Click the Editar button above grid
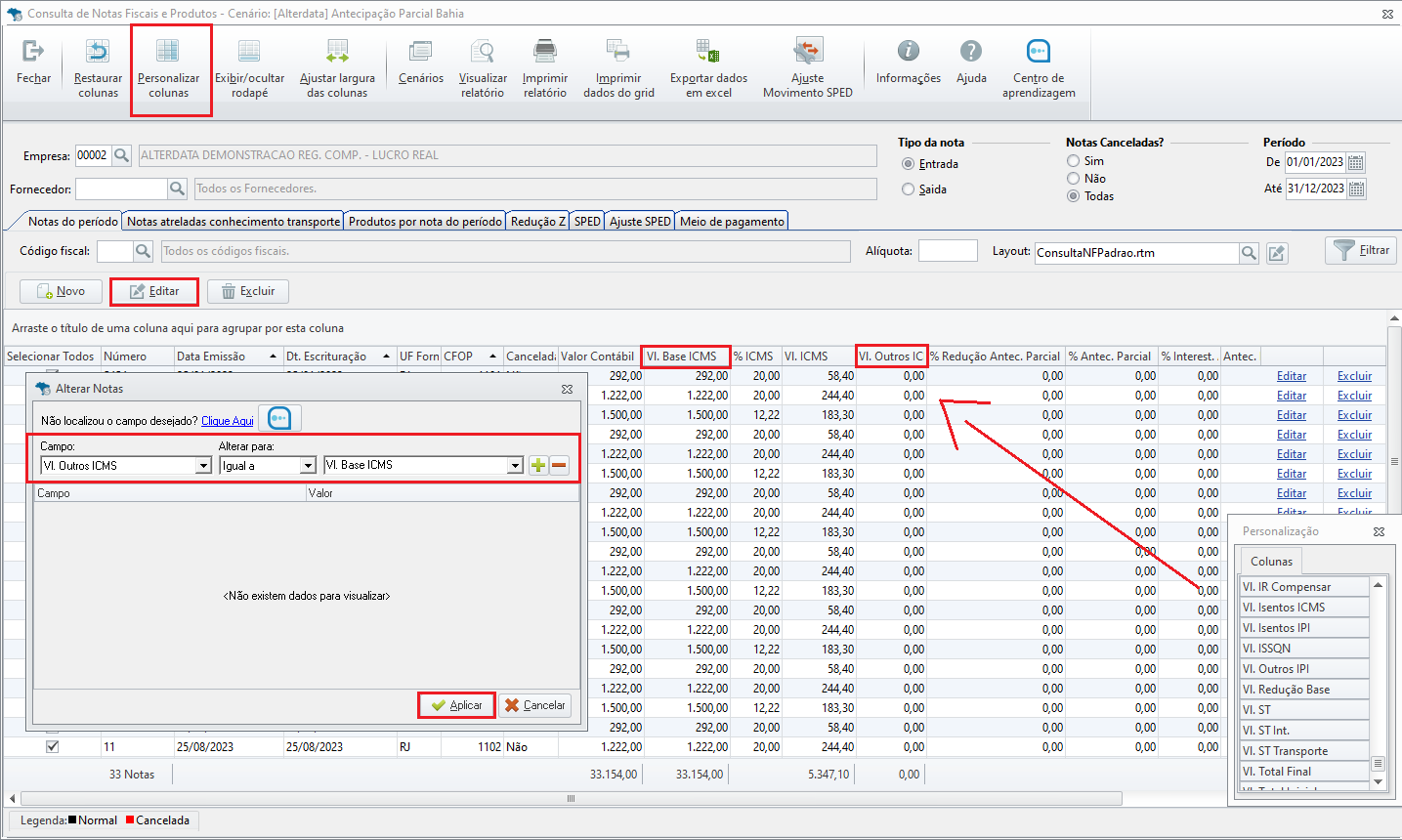This screenshot has width=1402, height=840. (x=153, y=291)
